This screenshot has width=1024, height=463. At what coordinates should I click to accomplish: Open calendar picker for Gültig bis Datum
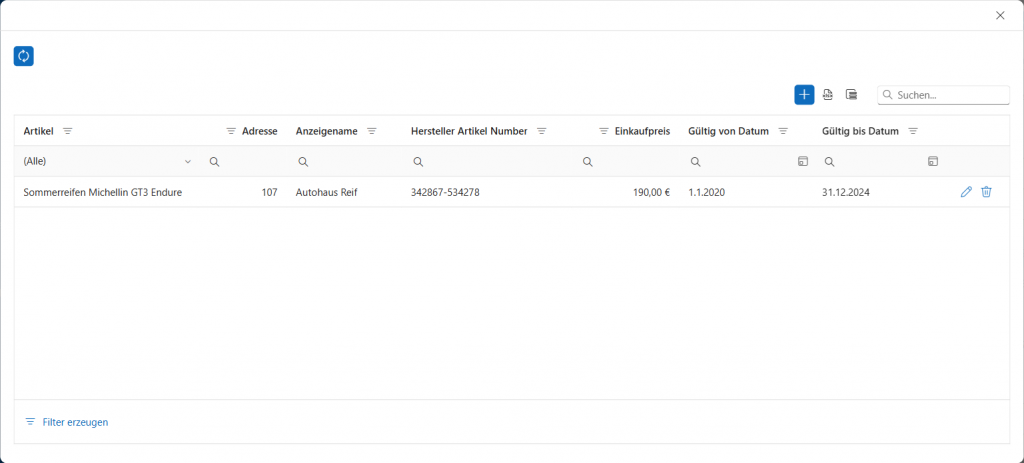coord(932,161)
